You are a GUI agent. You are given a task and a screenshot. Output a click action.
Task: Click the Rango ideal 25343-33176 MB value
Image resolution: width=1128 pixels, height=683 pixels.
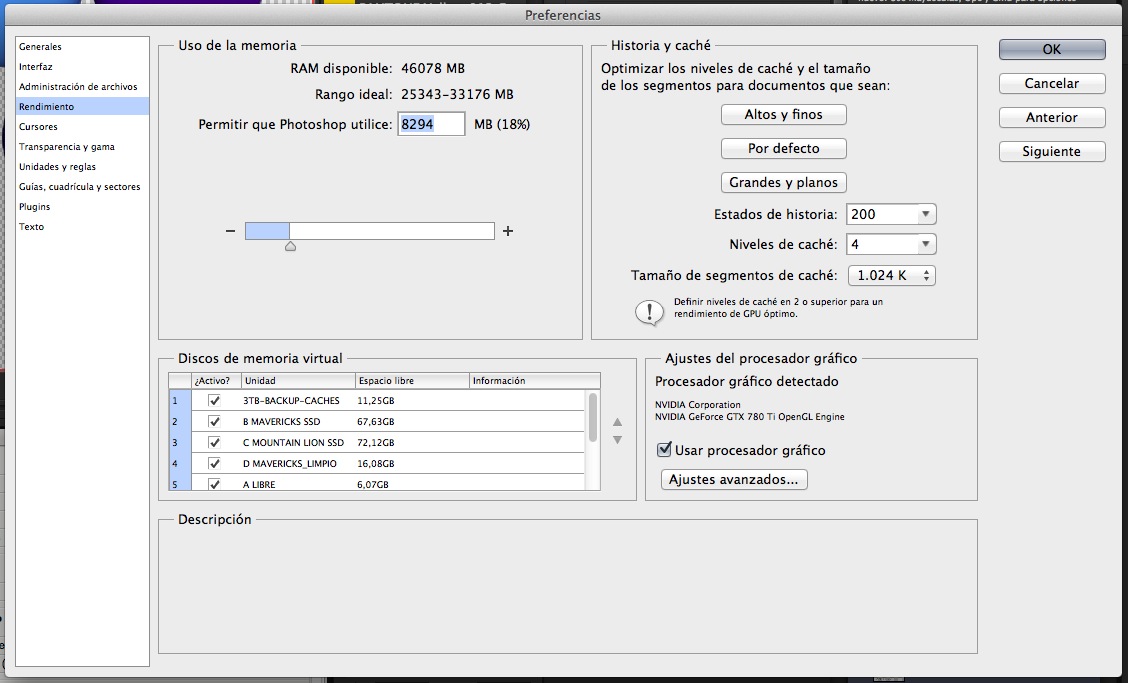458,94
